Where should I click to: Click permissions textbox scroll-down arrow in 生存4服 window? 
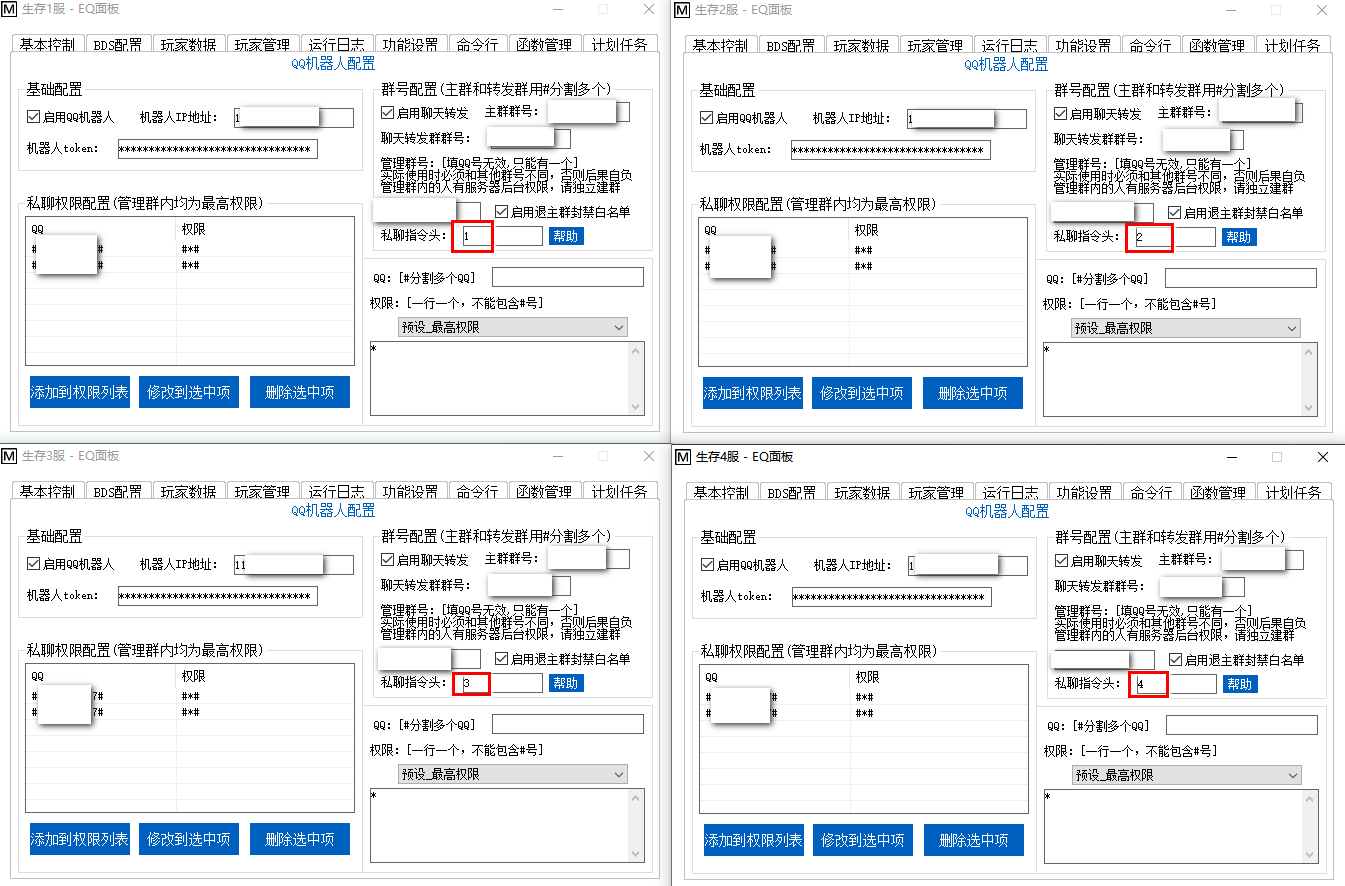pos(1310,853)
